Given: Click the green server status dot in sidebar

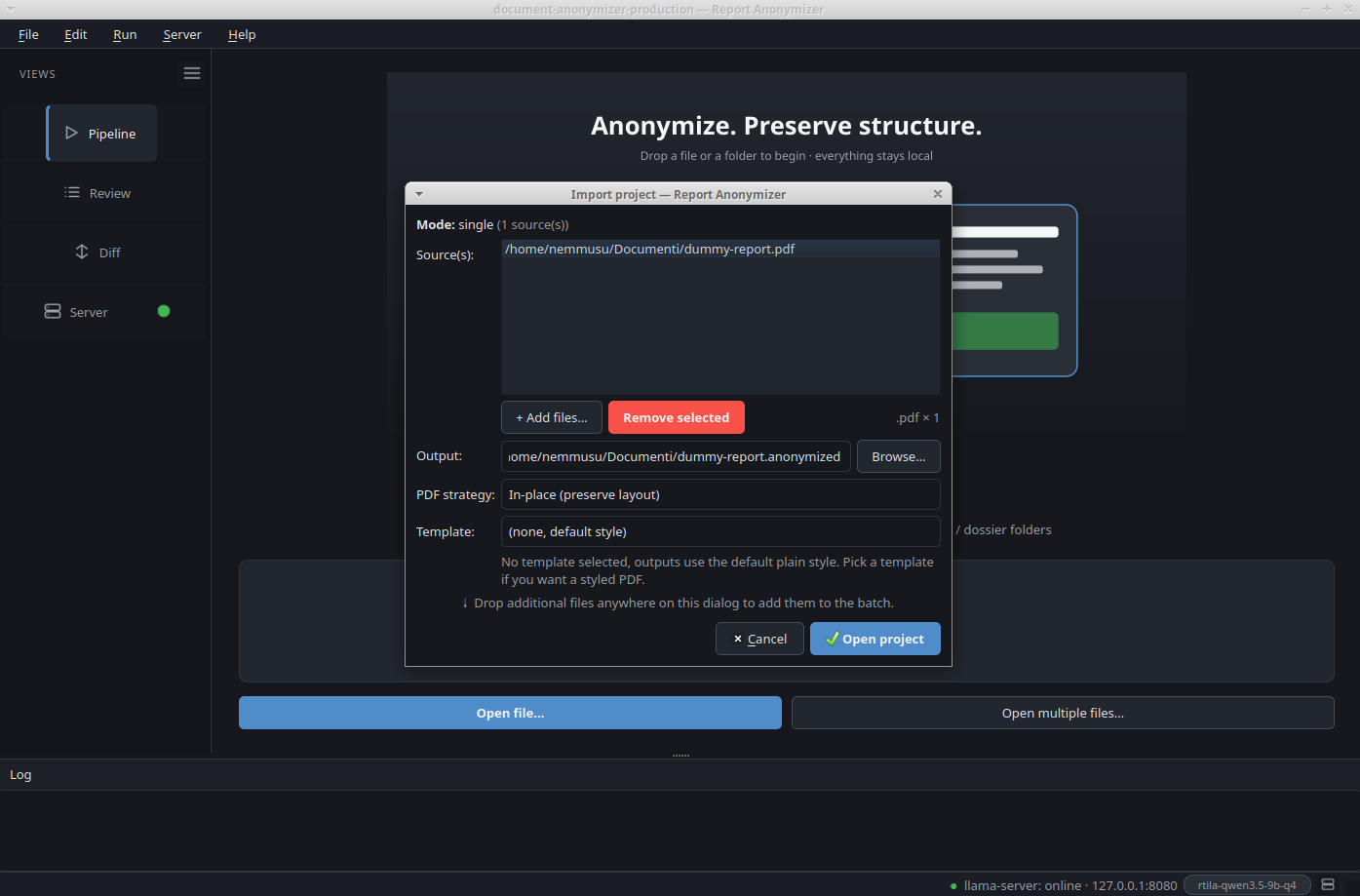Looking at the screenshot, I should coord(164,311).
